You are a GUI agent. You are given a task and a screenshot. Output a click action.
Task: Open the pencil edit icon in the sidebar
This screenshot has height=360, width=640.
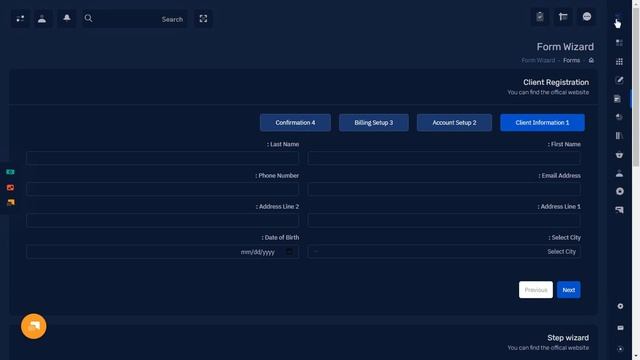click(x=619, y=80)
